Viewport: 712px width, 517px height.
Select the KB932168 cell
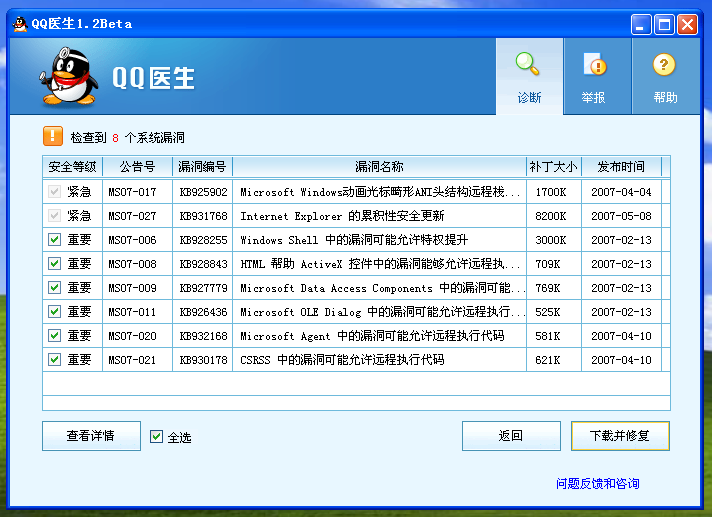[x=203, y=336]
